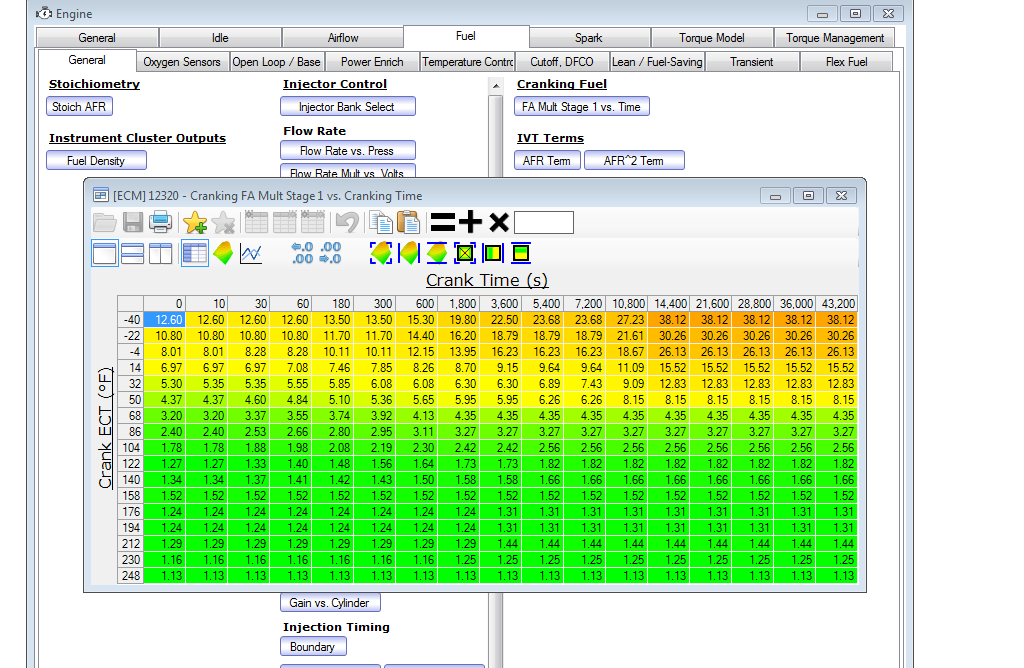Click the value input field in toolbar
Screen dimensions: 1024x668
[544, 222]
